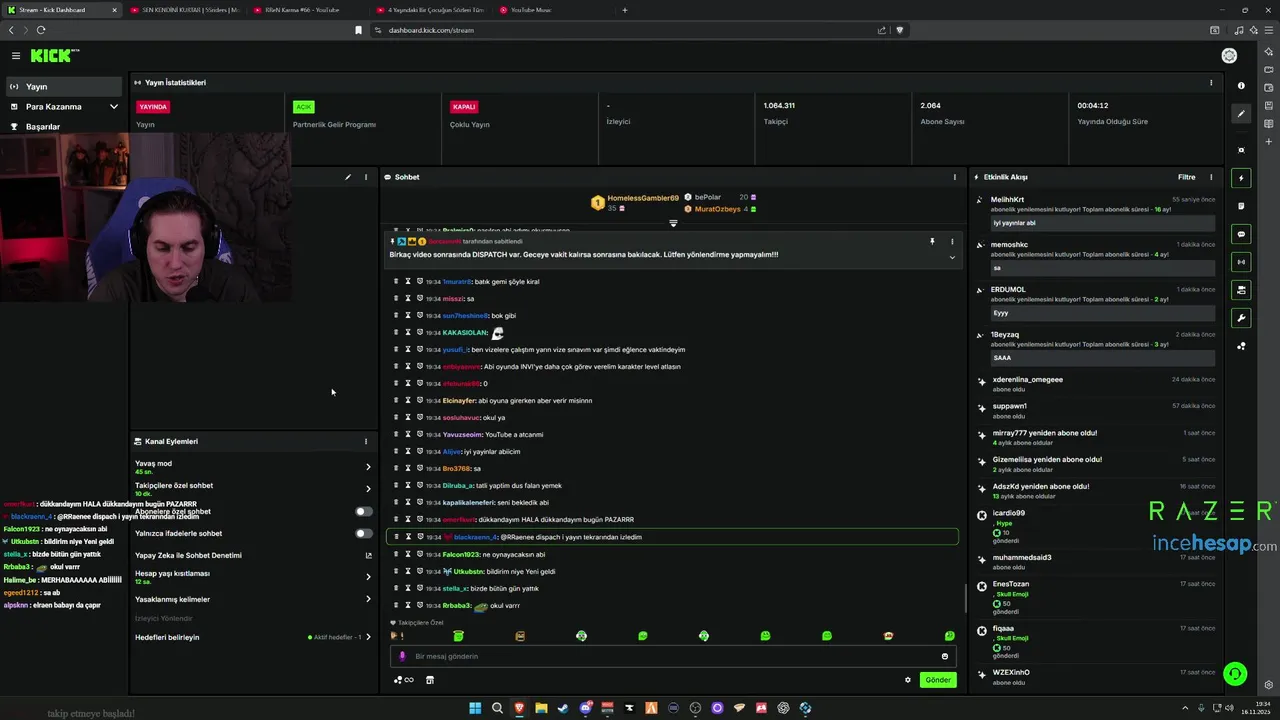The height and width of the screenshot is (720, 1280).
Task: Open Windows Start menu
Action: pyautogui.click(x=475, y=708)
